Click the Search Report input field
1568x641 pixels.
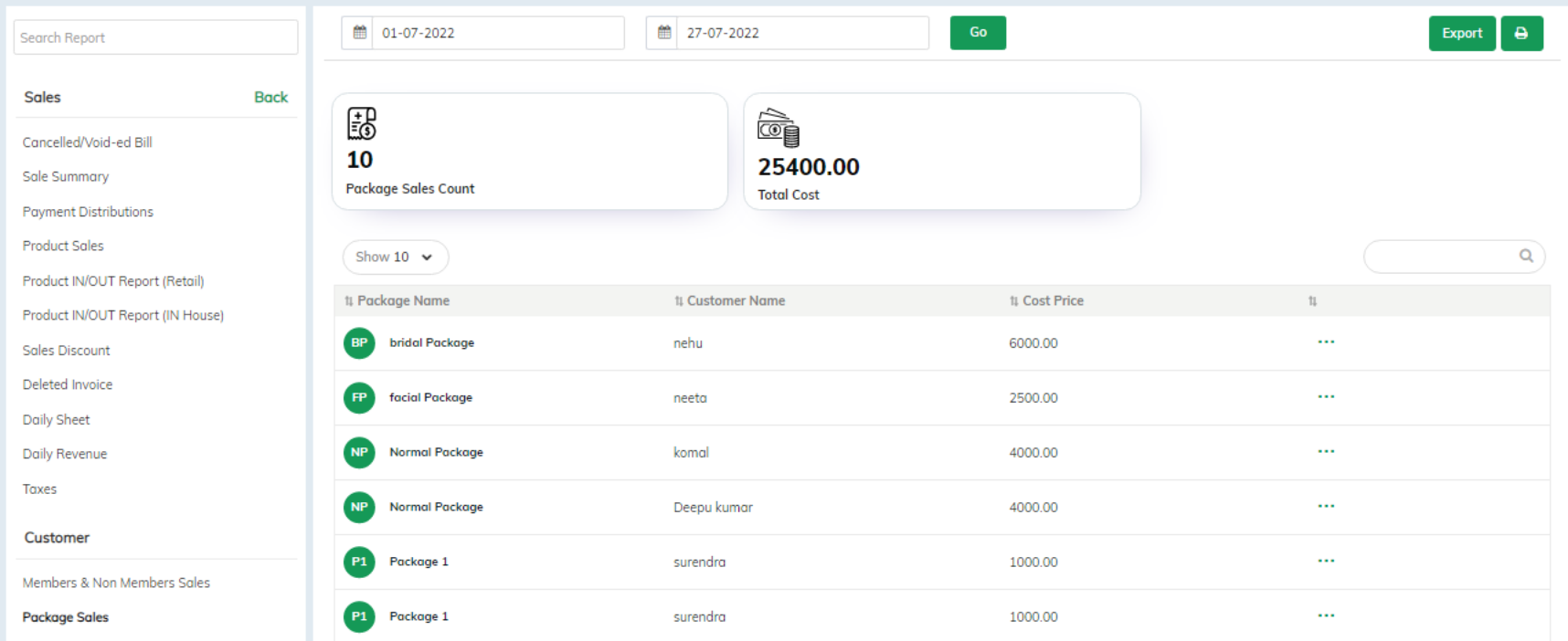[156, 37]
